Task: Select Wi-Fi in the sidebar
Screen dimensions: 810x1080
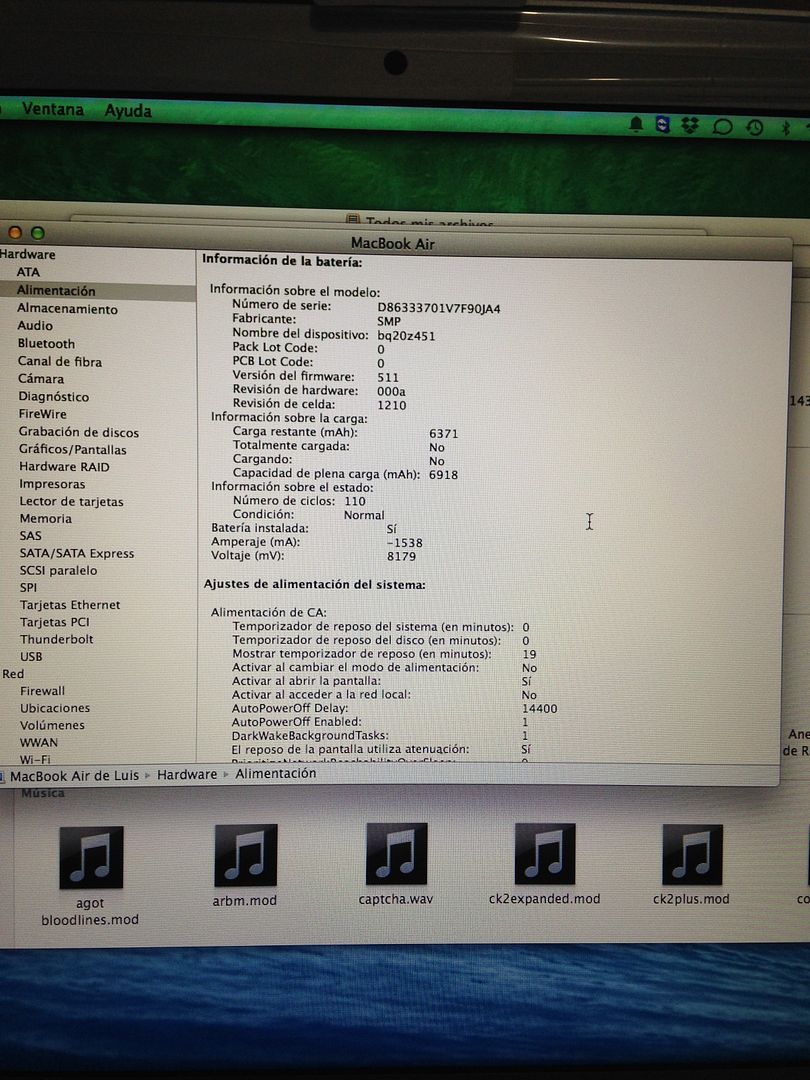Action: [35, 759]
